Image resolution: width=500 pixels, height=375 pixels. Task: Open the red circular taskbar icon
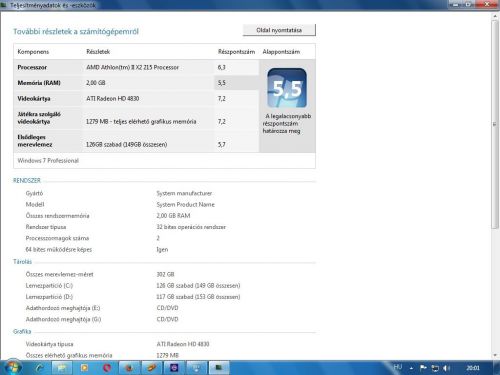point(107,368)
